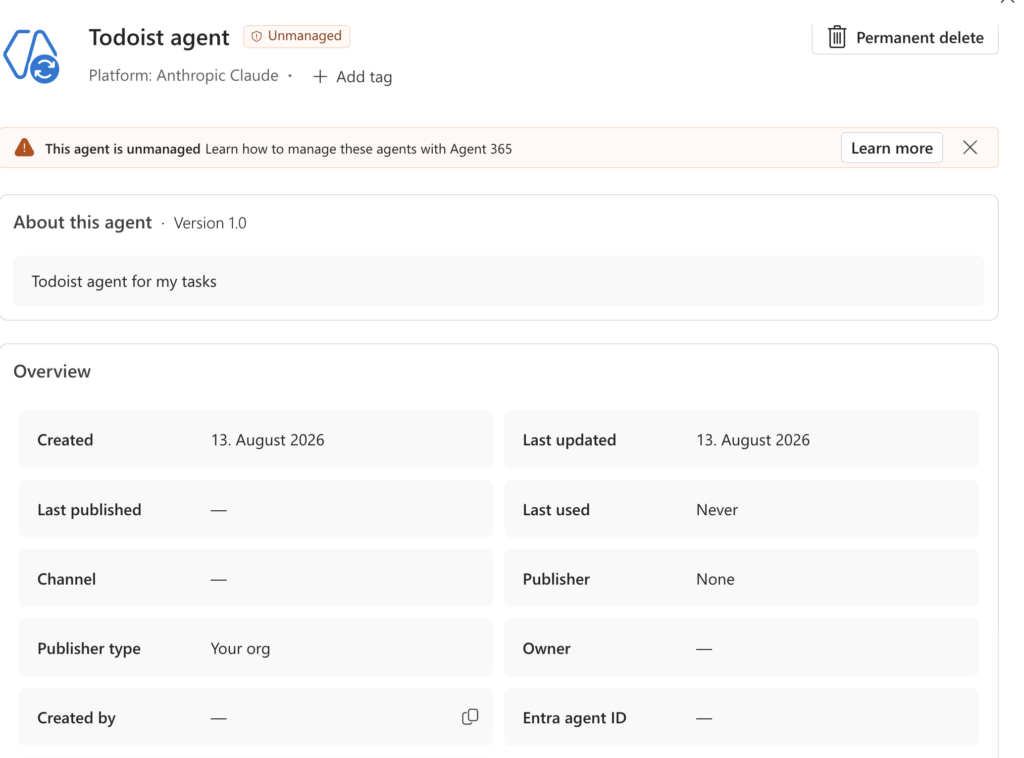Click the Permanent delete button
Viewport: 1024px width, 758px height.
(x=904, y=38)
